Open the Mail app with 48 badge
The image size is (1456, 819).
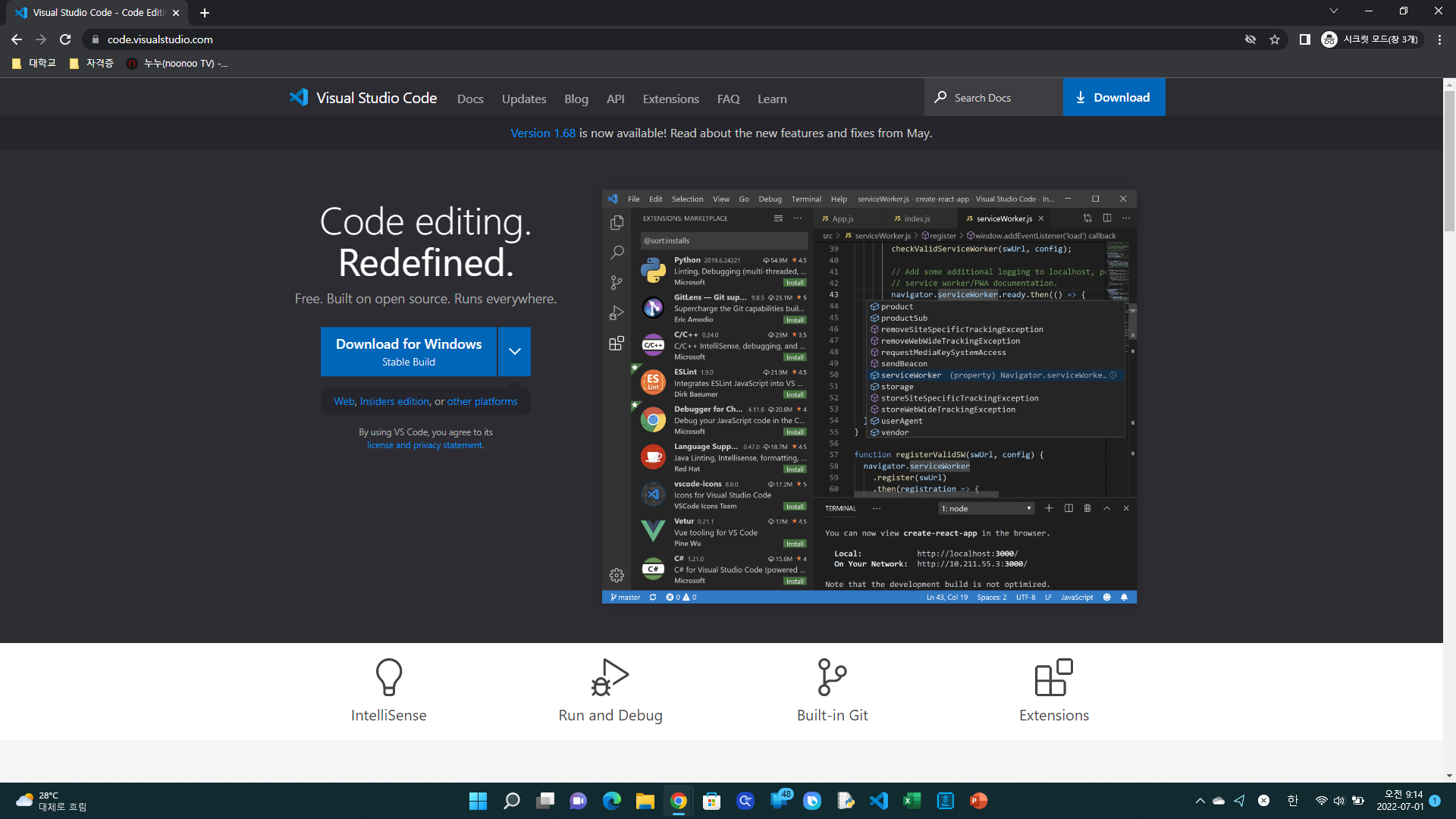coord(780,800)
